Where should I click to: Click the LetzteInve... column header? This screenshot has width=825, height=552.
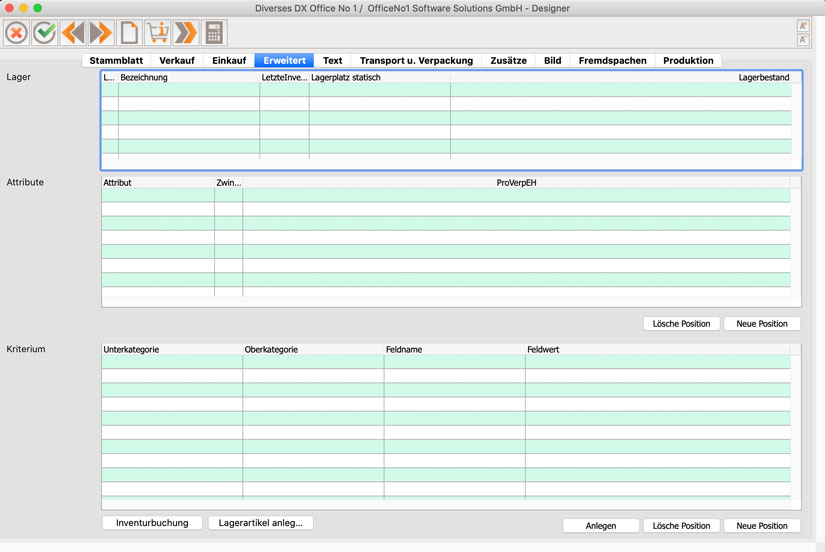tap(284, 77)
